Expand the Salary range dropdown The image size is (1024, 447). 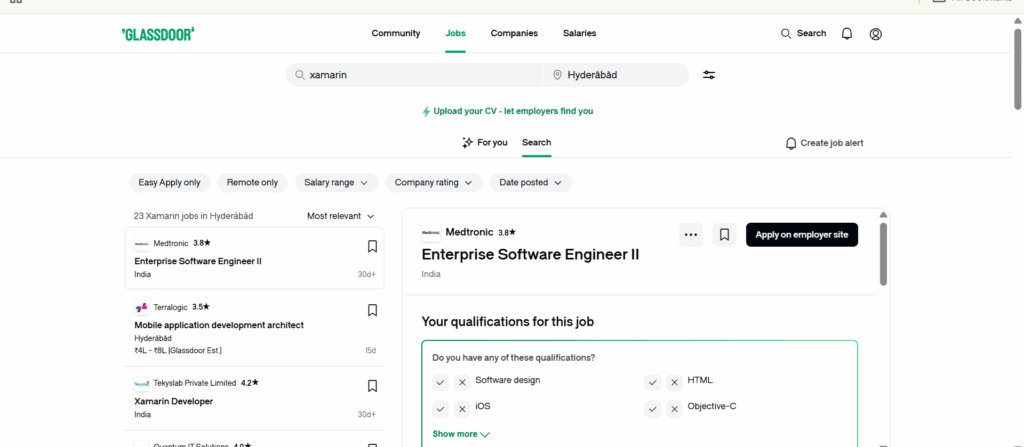(335, 183)
